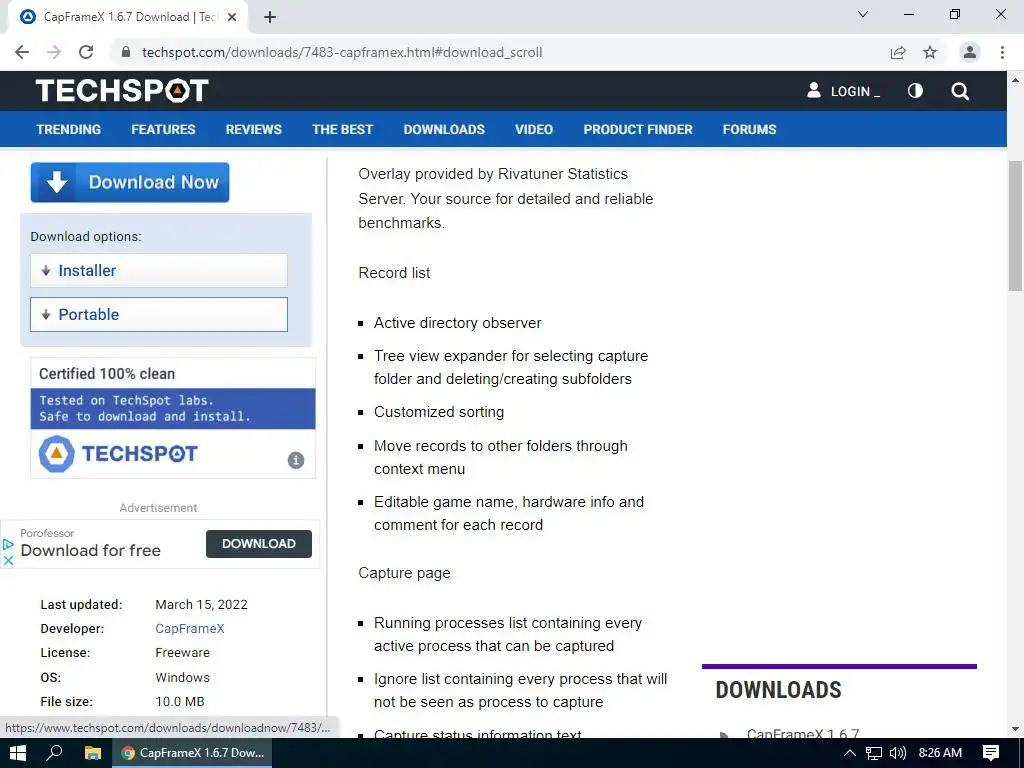Click the address bar URL
The width and height of the screenshot is (1024, 768).
342,52
